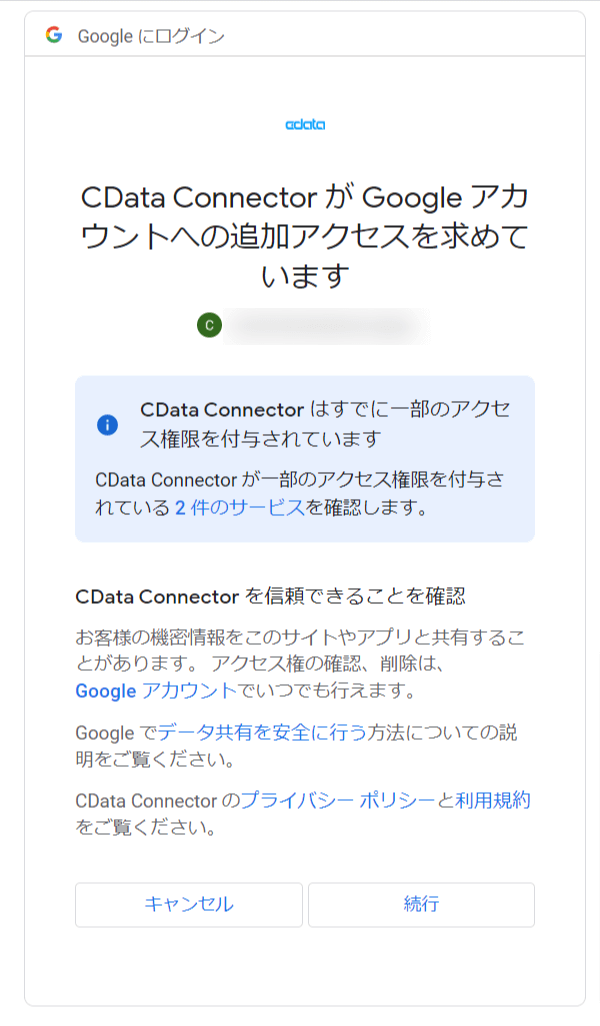Image resolution: width=600 pixels, height=1026 pixels.
Task: Click the CData logo above the heading
Action: (305, 124)
